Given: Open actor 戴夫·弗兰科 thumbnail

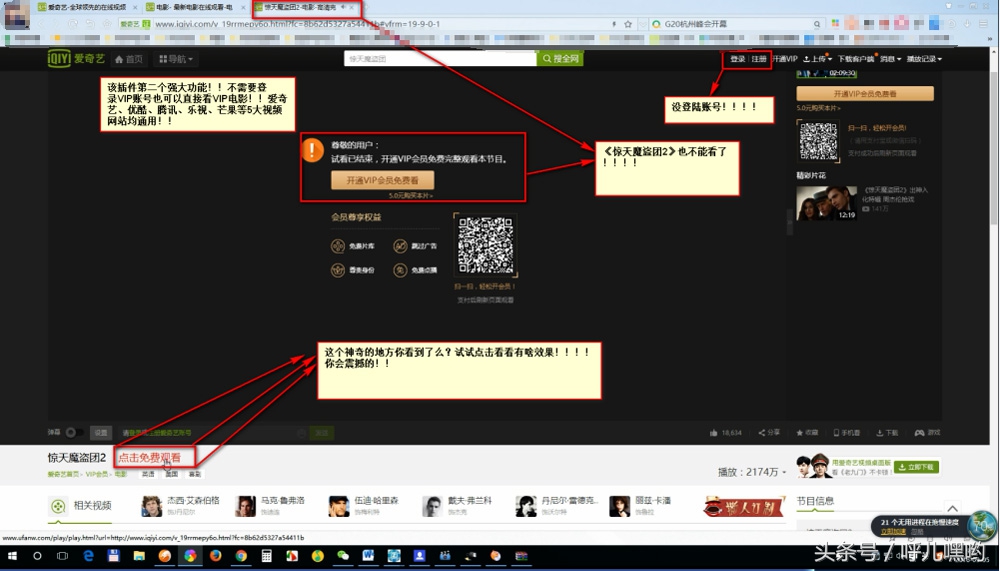Looking at the screenshot, I should tap(432, 506).
